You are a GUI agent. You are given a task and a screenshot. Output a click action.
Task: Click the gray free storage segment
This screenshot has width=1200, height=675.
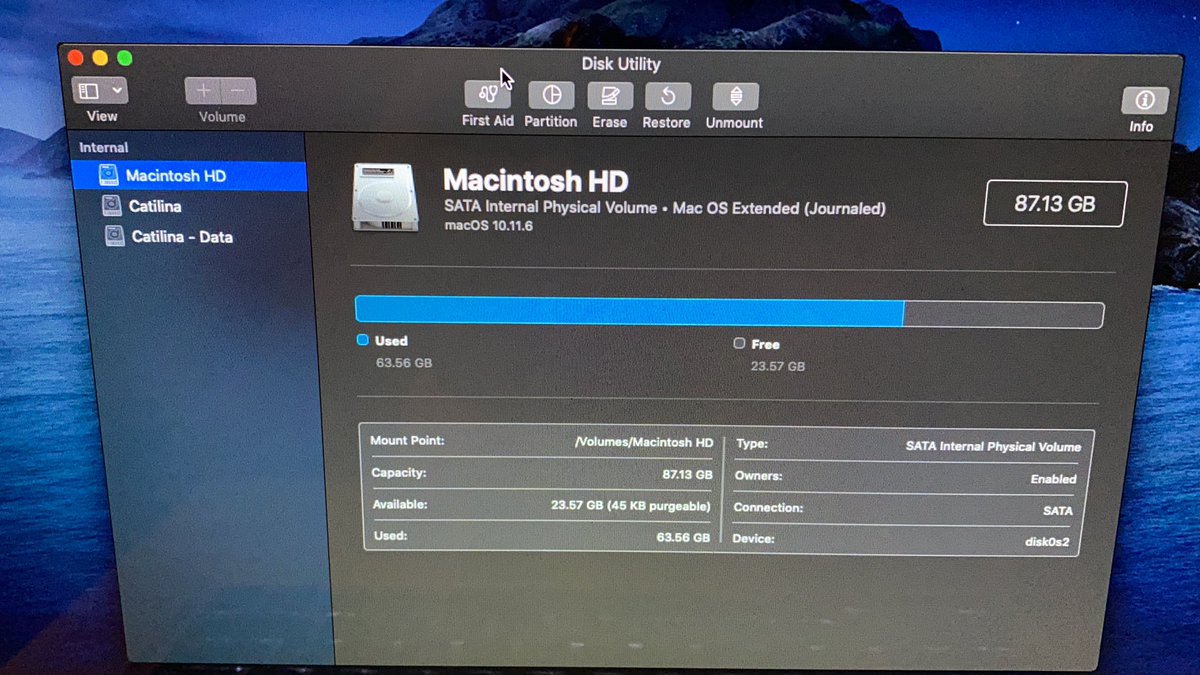tap(1003, 314)
